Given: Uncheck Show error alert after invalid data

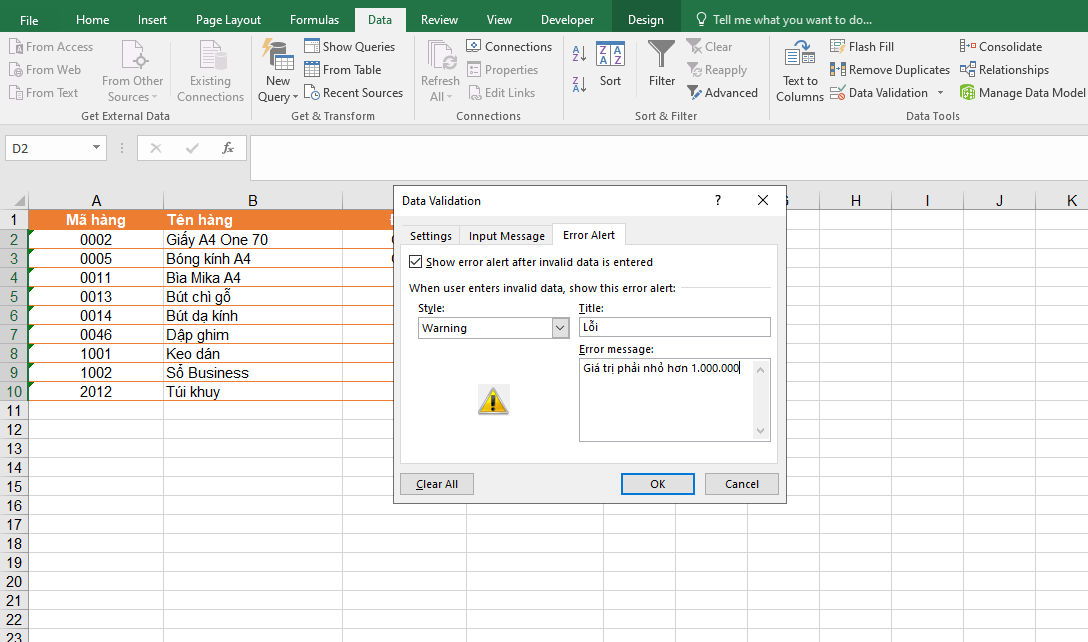Looking at the screenshot, I should 416,262.
